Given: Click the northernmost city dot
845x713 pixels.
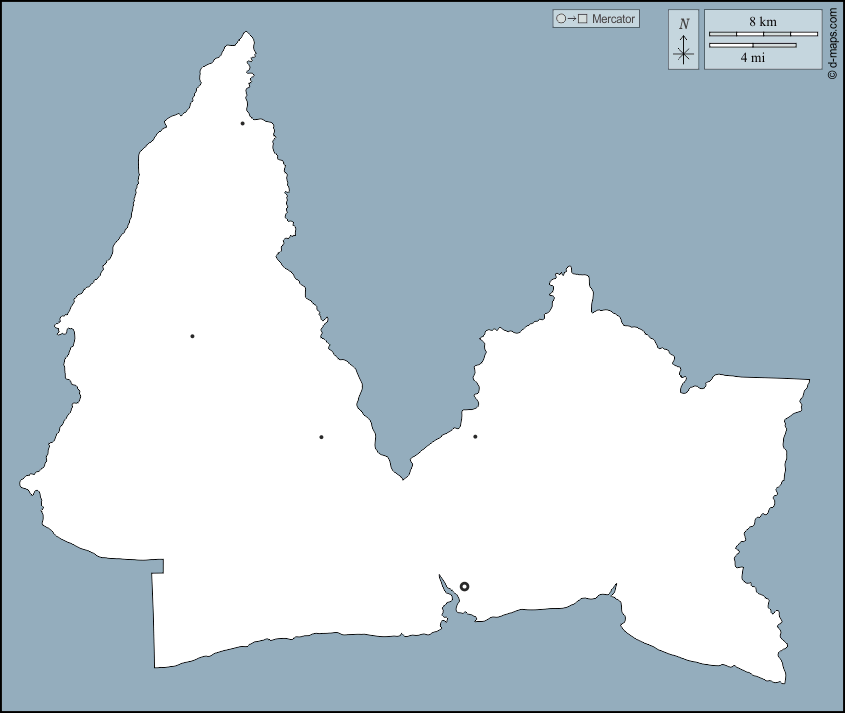Looking at the screenshot, I should click(242, 123).
